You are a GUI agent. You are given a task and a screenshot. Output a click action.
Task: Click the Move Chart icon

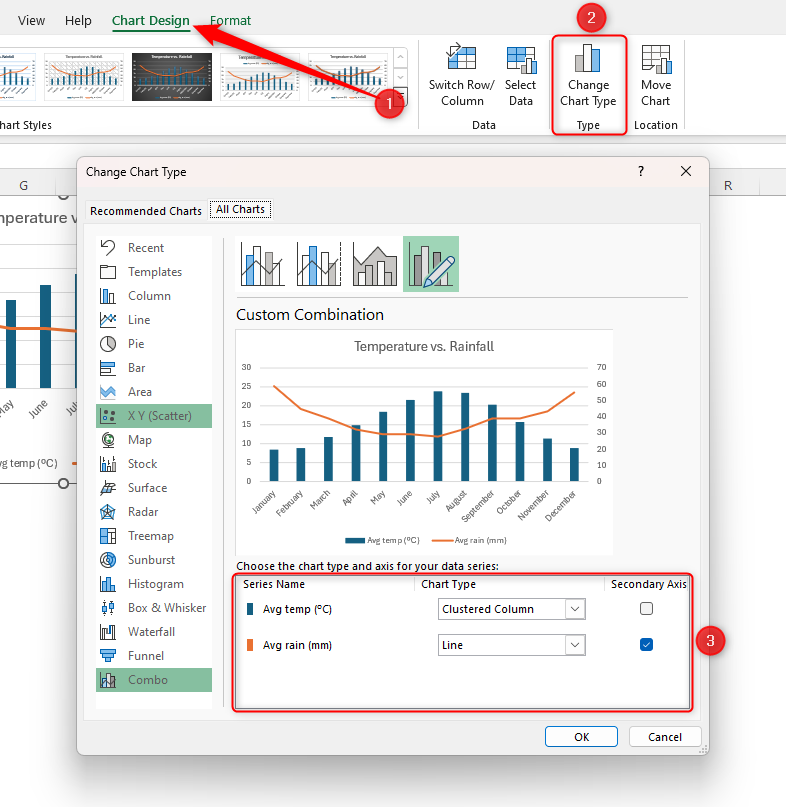[656, 59]
